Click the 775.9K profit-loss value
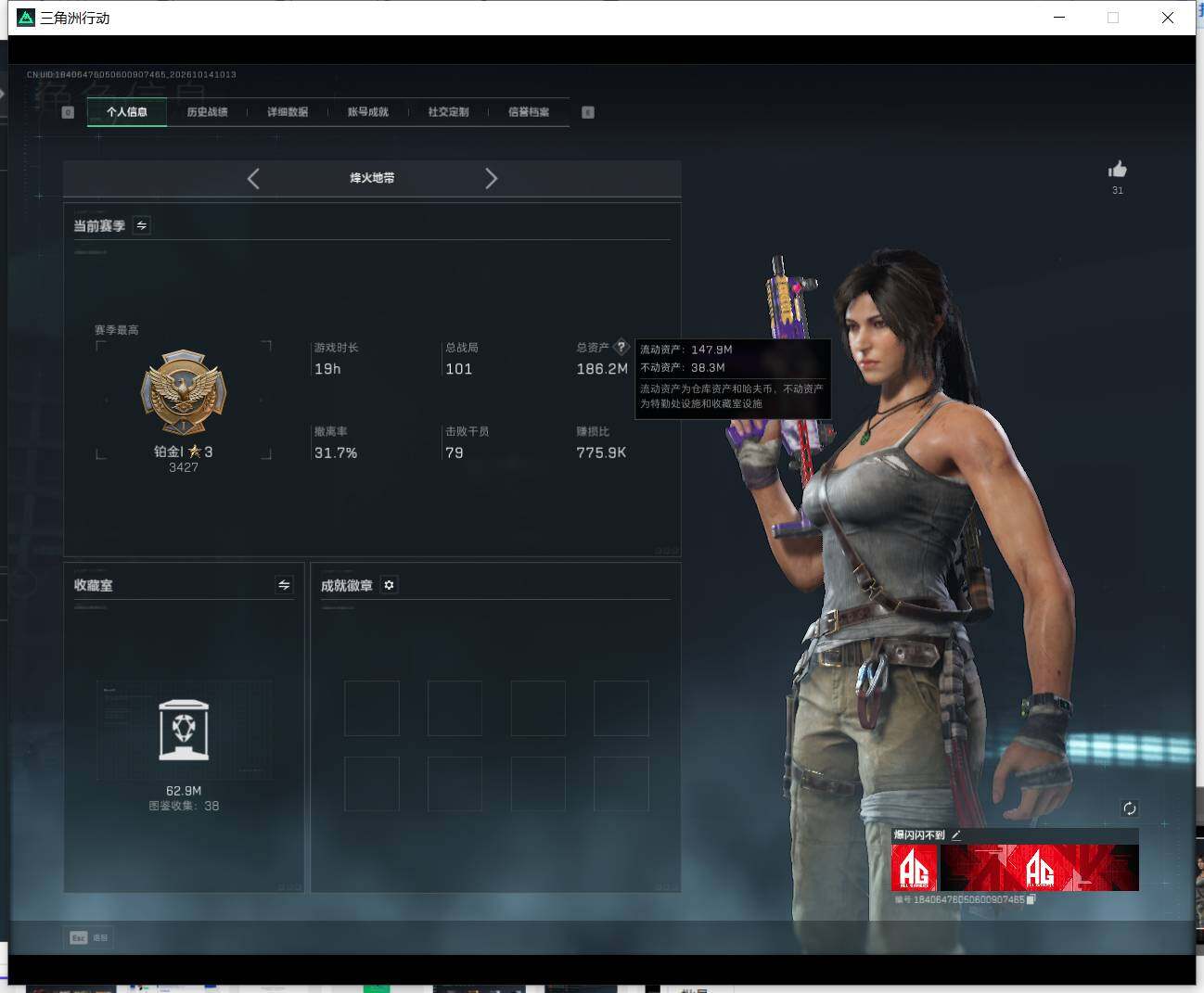This screenshot has width=1204, height=993. (601, 452)
